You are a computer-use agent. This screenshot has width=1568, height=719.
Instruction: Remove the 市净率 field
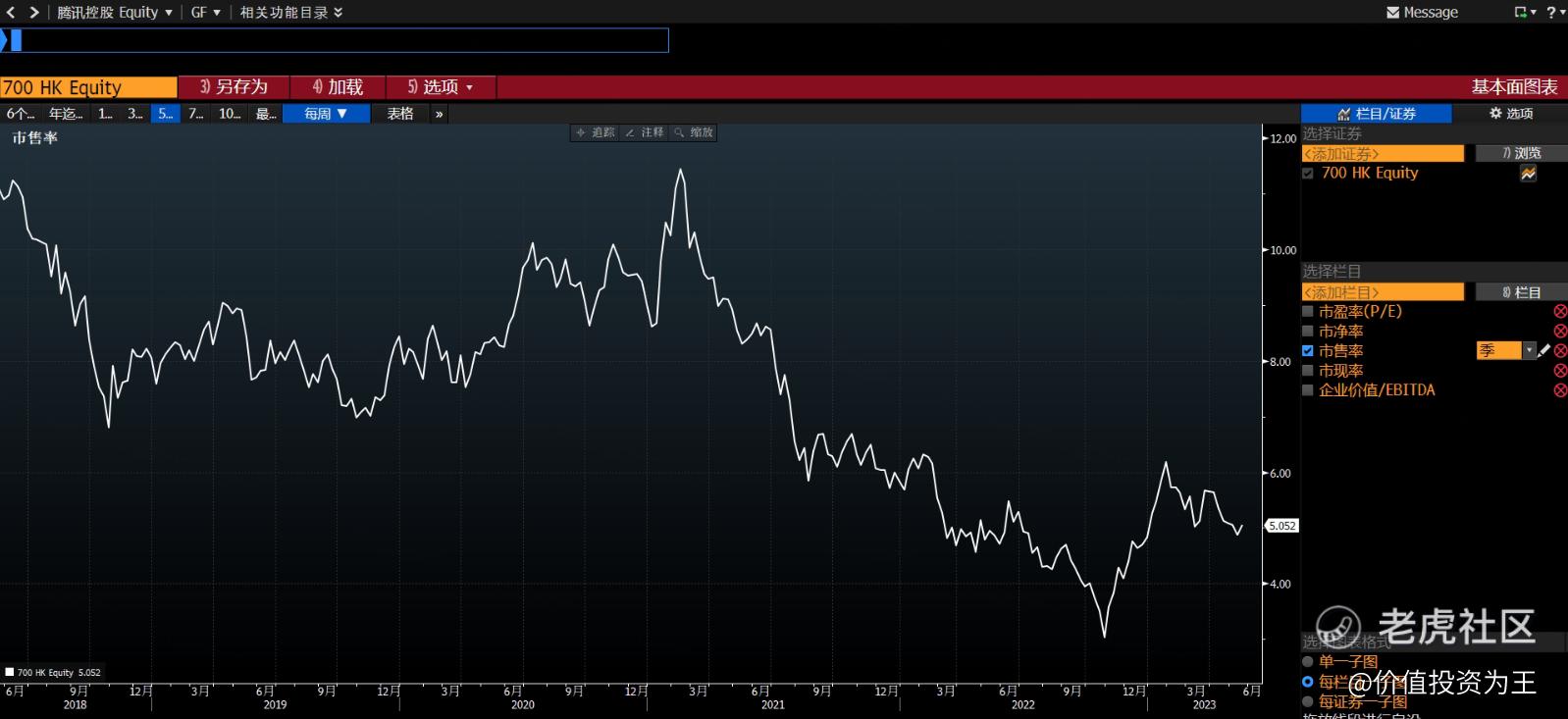pos(1560,331)
